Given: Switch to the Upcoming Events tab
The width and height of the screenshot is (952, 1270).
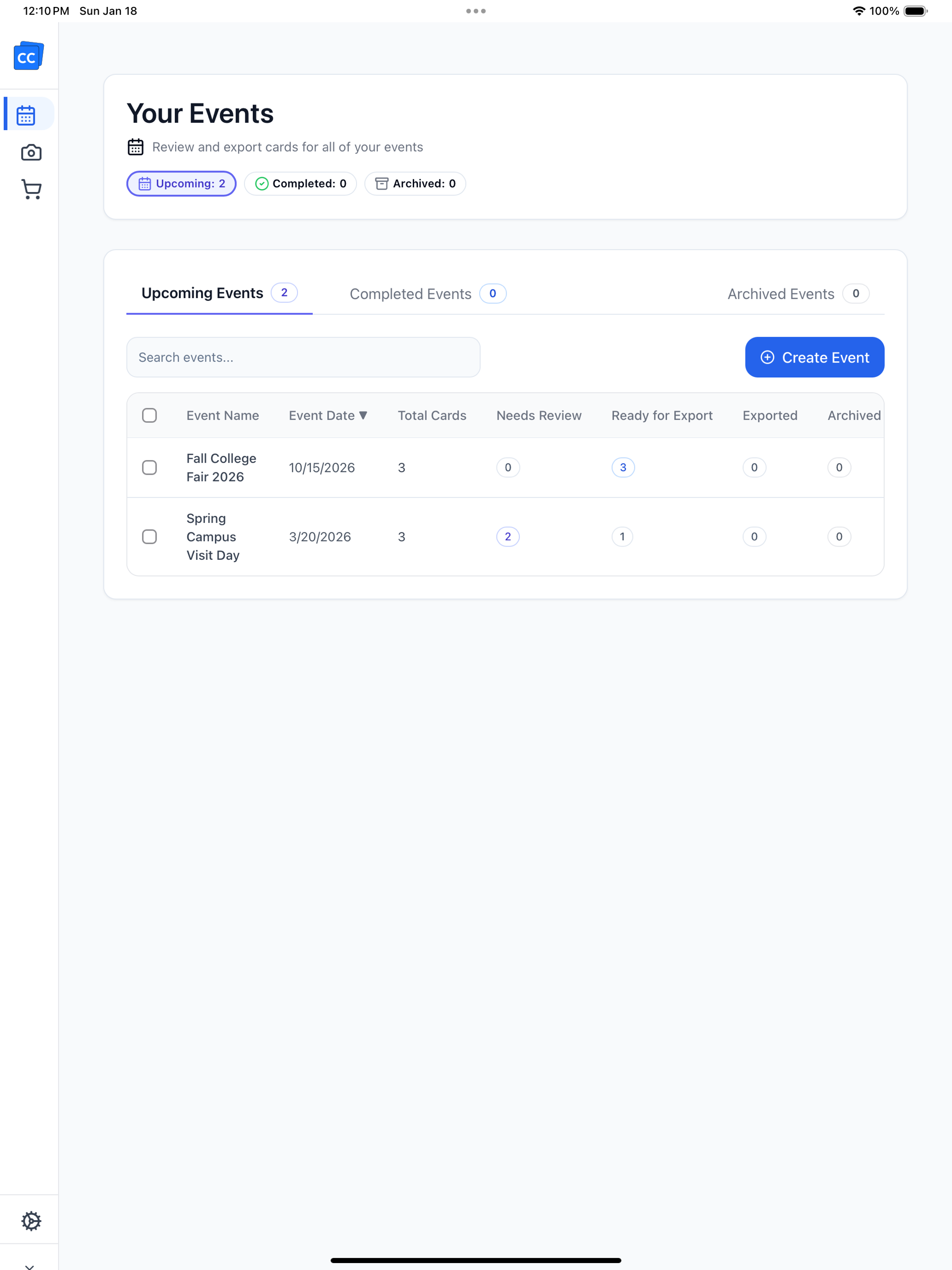Looking at the screenshot, I should [x=219, y=293].
